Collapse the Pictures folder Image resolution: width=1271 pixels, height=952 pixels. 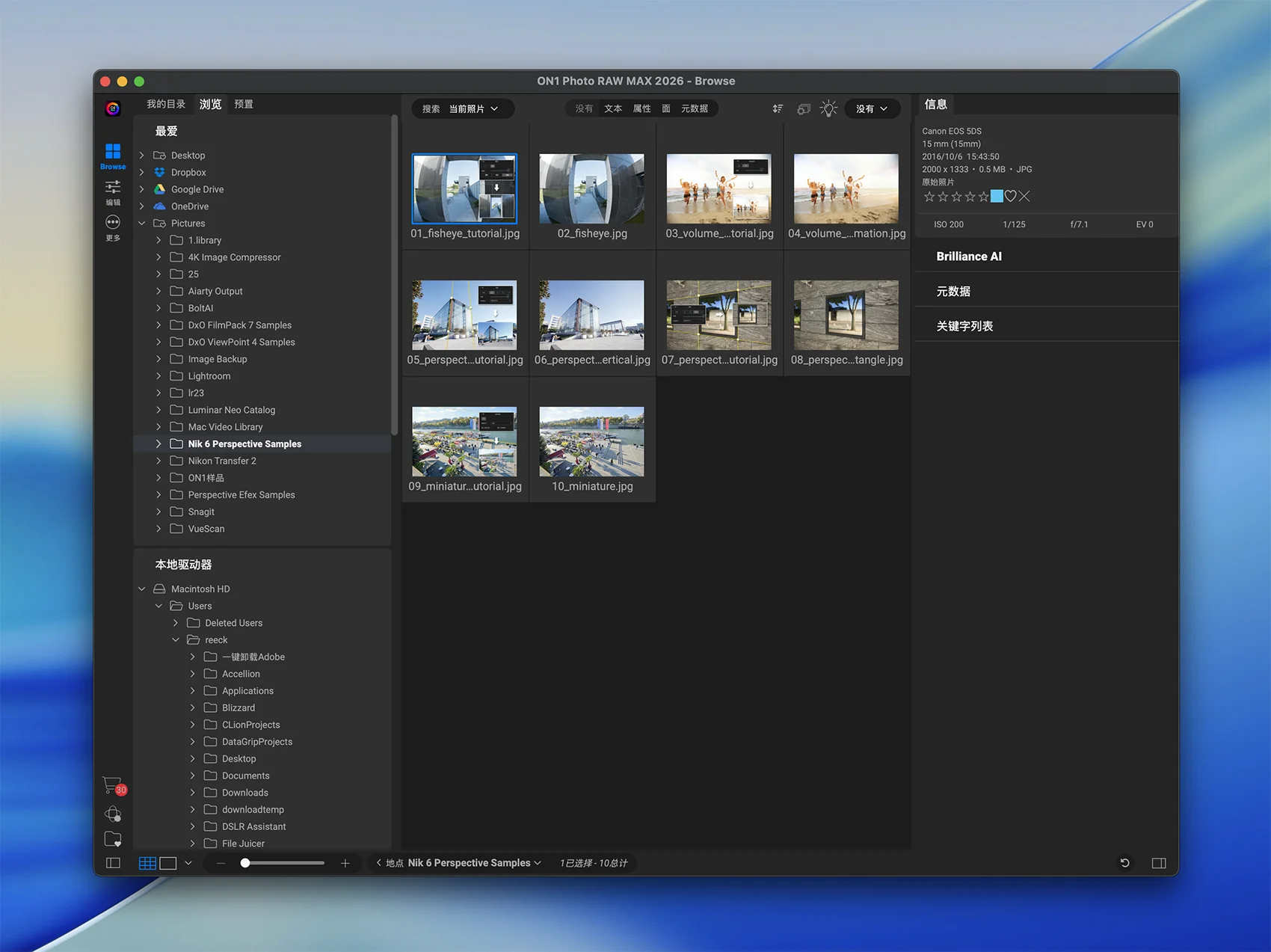pos(142,224)
